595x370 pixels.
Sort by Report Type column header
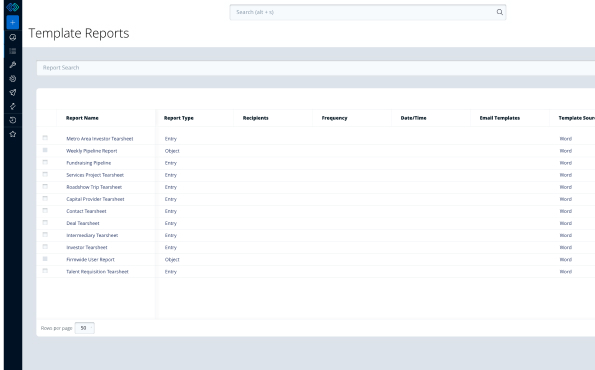(x=179, y=118)
